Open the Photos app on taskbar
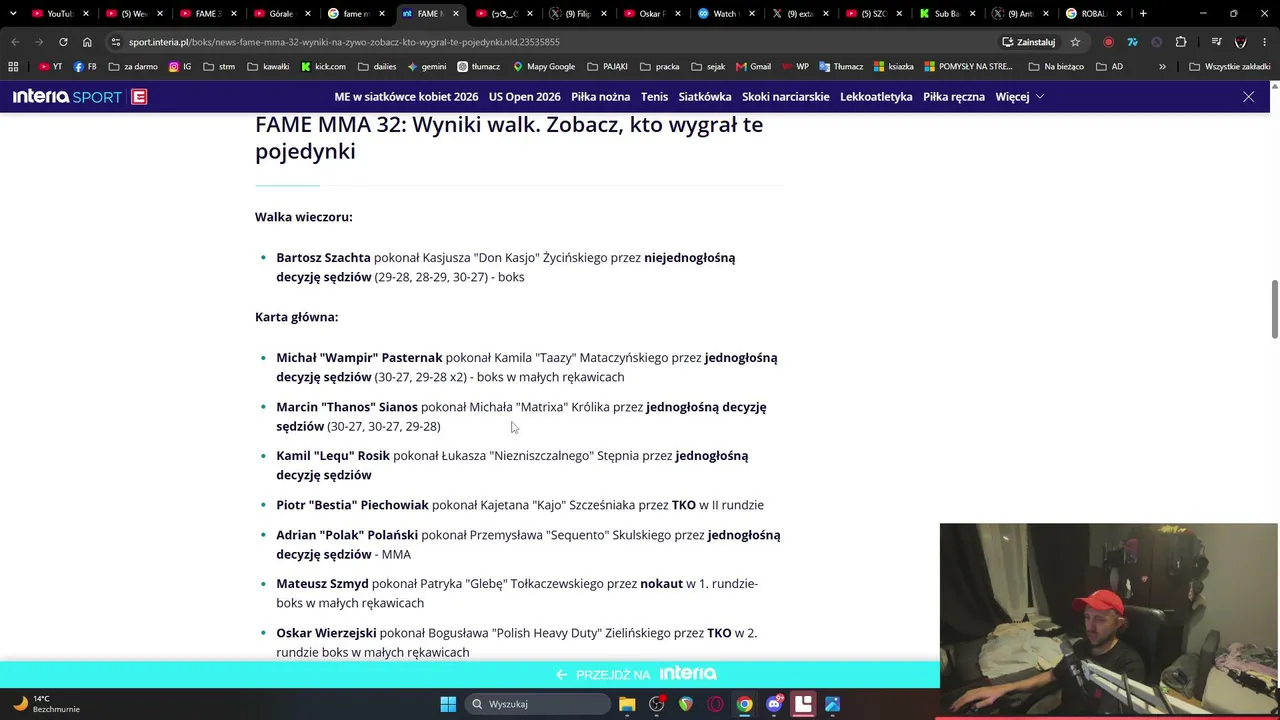Image resolution: width=1280 pixels, height=720 pixels. click(x=832, y=704)
